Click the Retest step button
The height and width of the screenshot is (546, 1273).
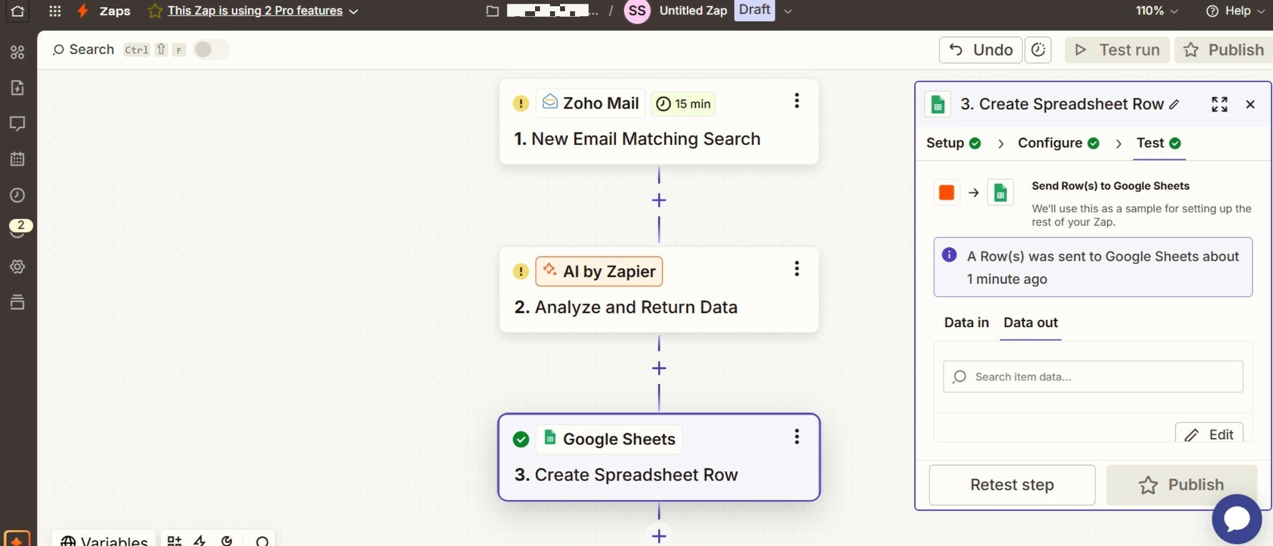tap(1012, 485)
